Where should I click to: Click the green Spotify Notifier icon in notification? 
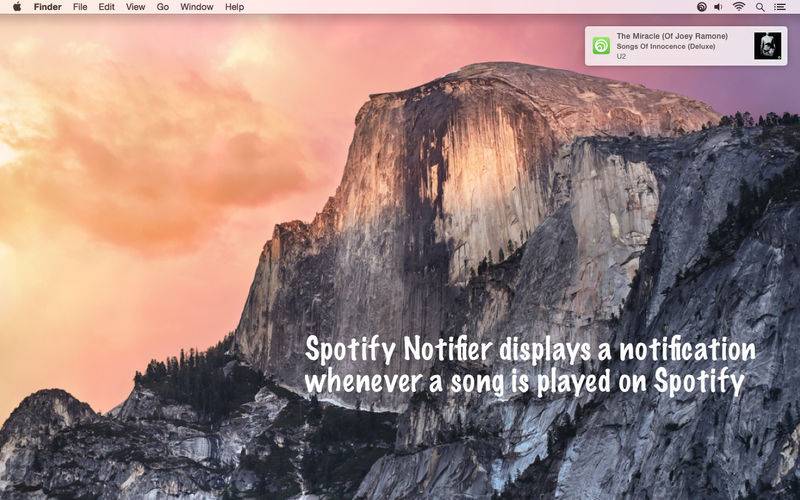(601, 45)
